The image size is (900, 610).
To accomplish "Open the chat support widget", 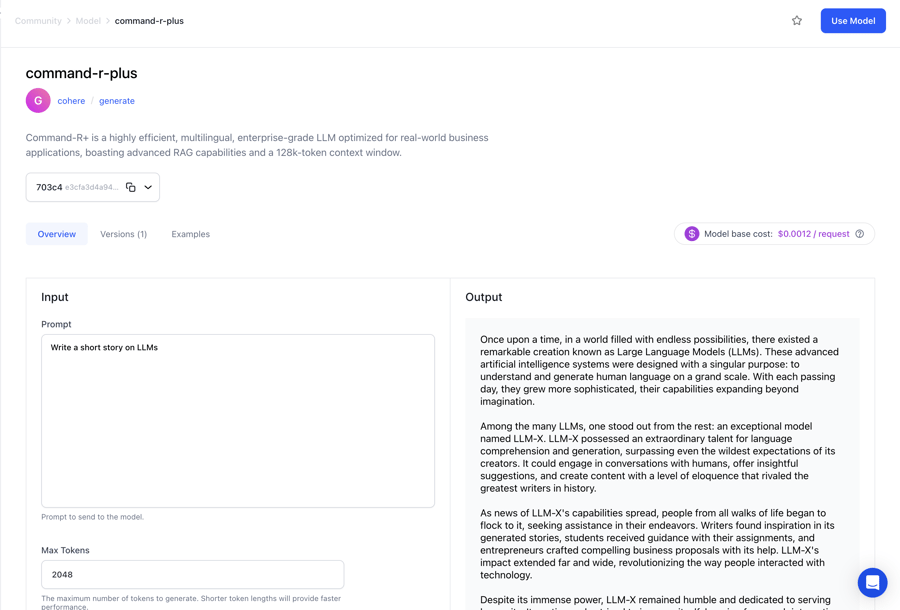I will tap(872, 582).
